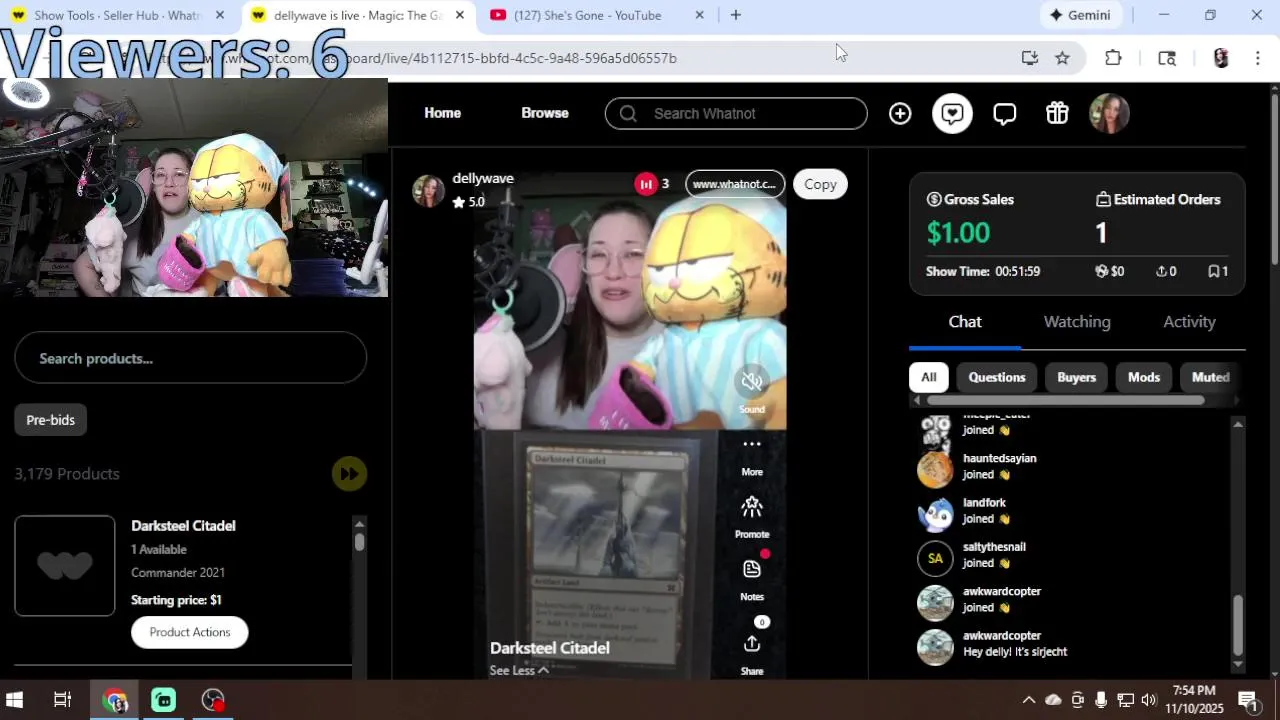Click the www.whatnot.c... link pill
Image resolution: width=1280 pixels, height=720 pixels.
(x=735, y=184)
